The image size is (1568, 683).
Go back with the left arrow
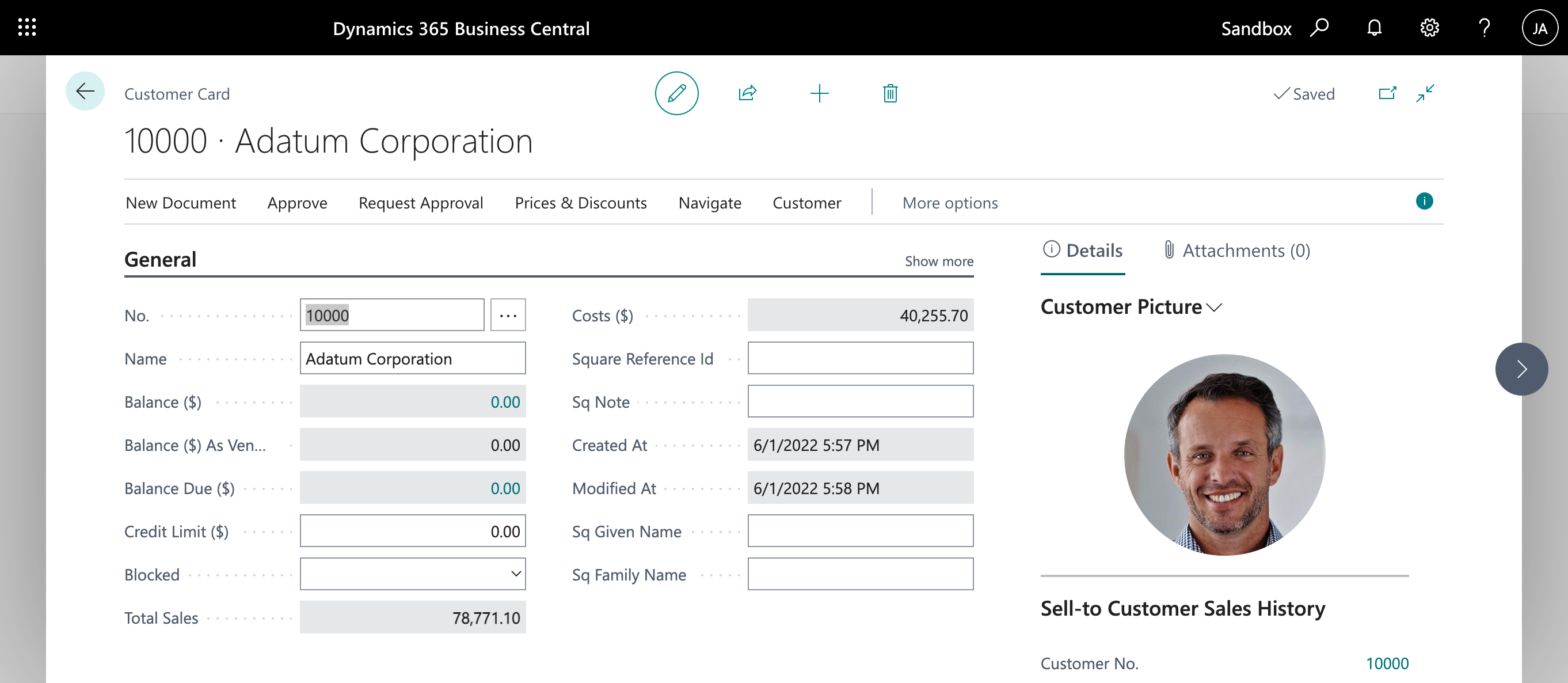pyautogui.click(x=85, y=92)
